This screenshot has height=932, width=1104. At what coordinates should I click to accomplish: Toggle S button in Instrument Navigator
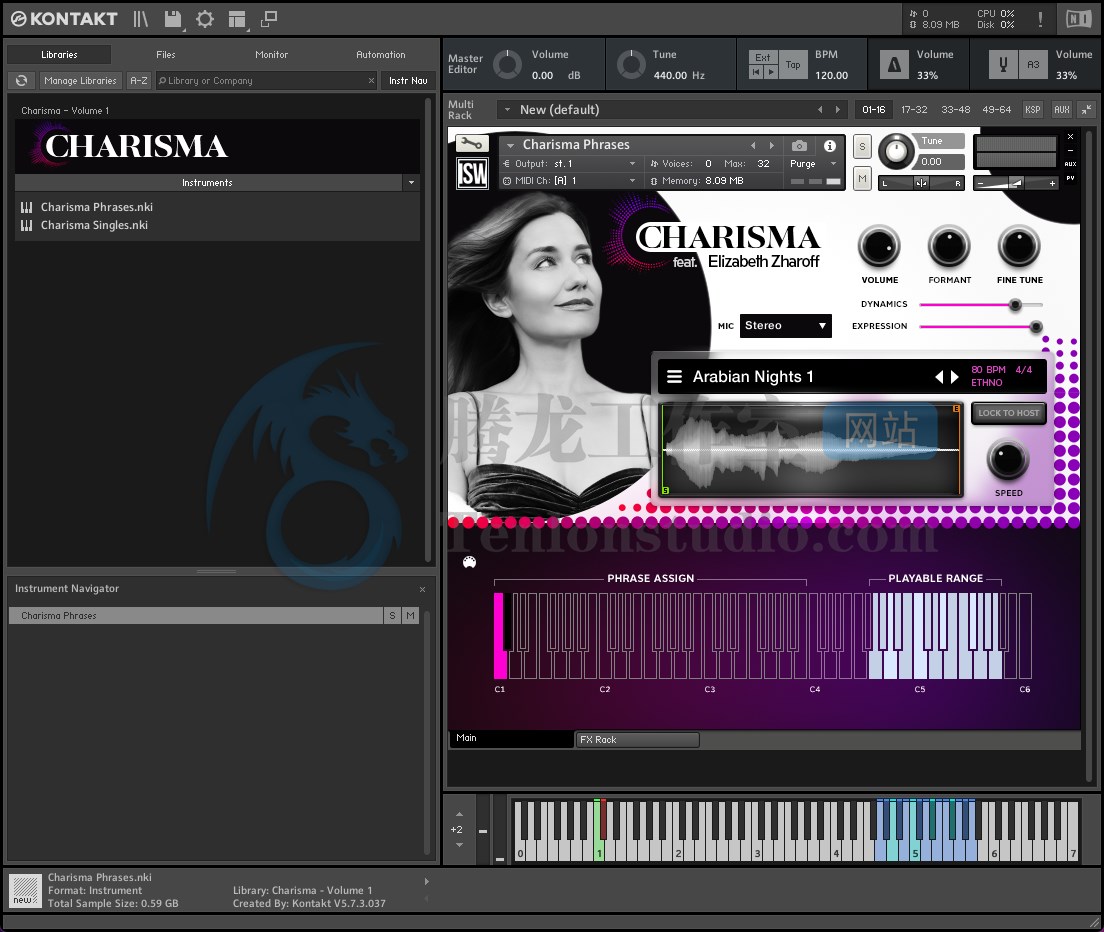[x=392, y=615]
